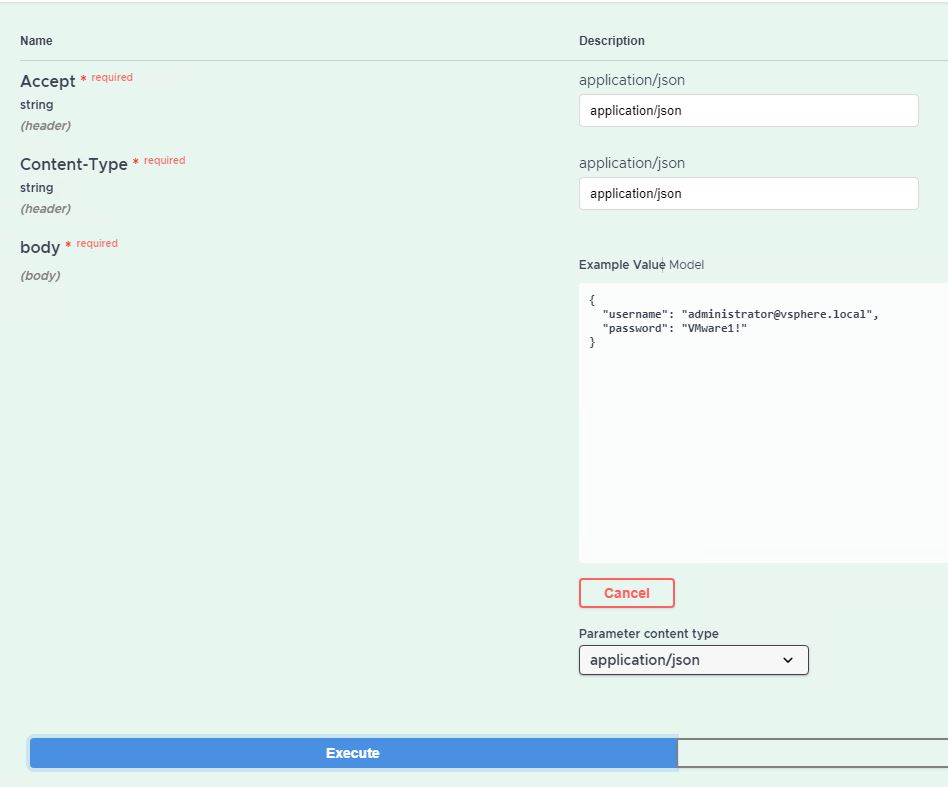Open the Parameter content type dropdown
This screenshot has width=948, height=787.
coord(693,660)
